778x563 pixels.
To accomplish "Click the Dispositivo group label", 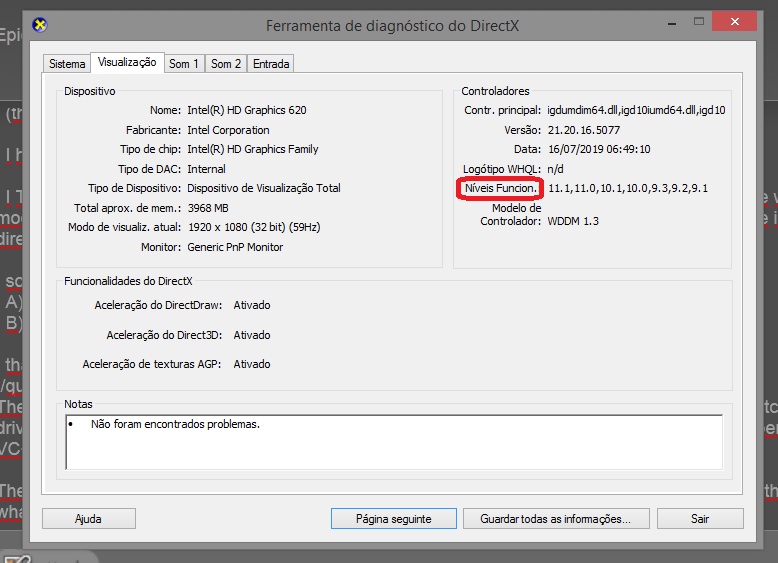I will (90, 91).
